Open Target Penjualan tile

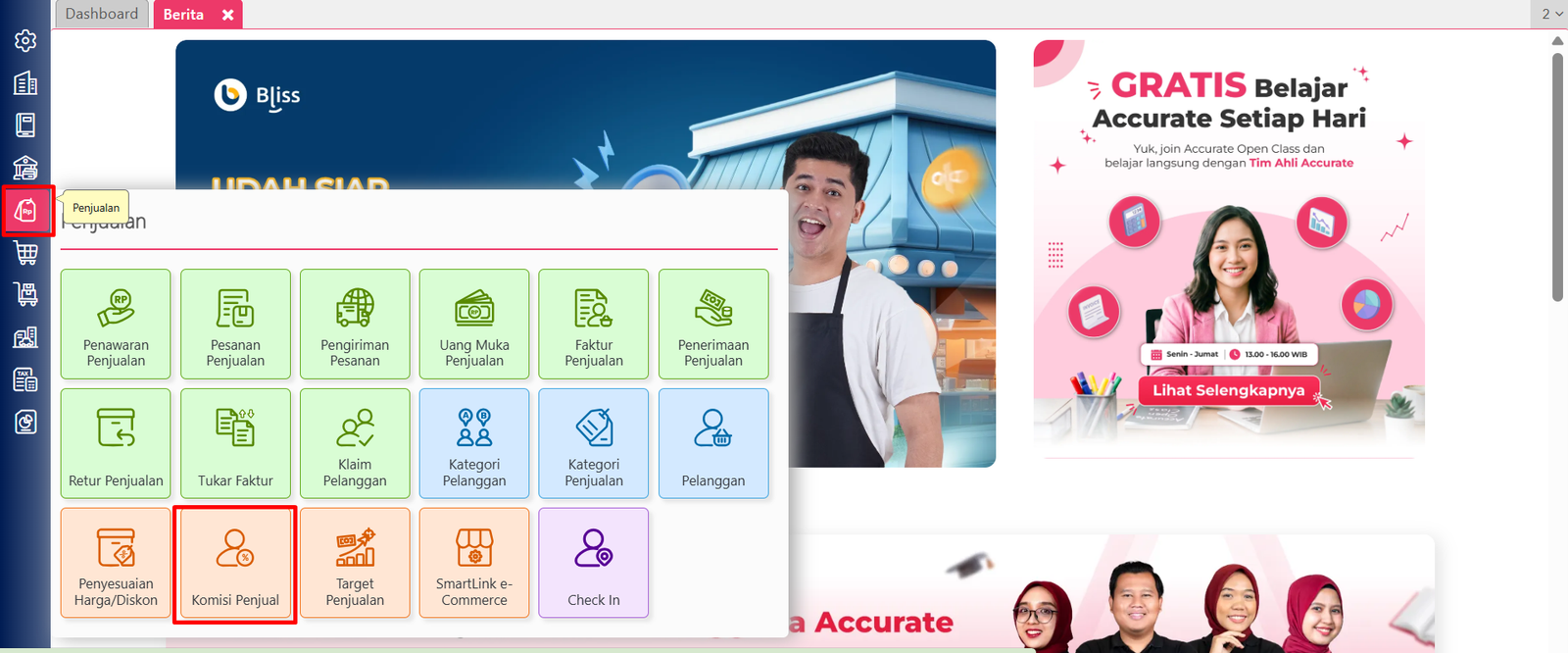(355, 563)
